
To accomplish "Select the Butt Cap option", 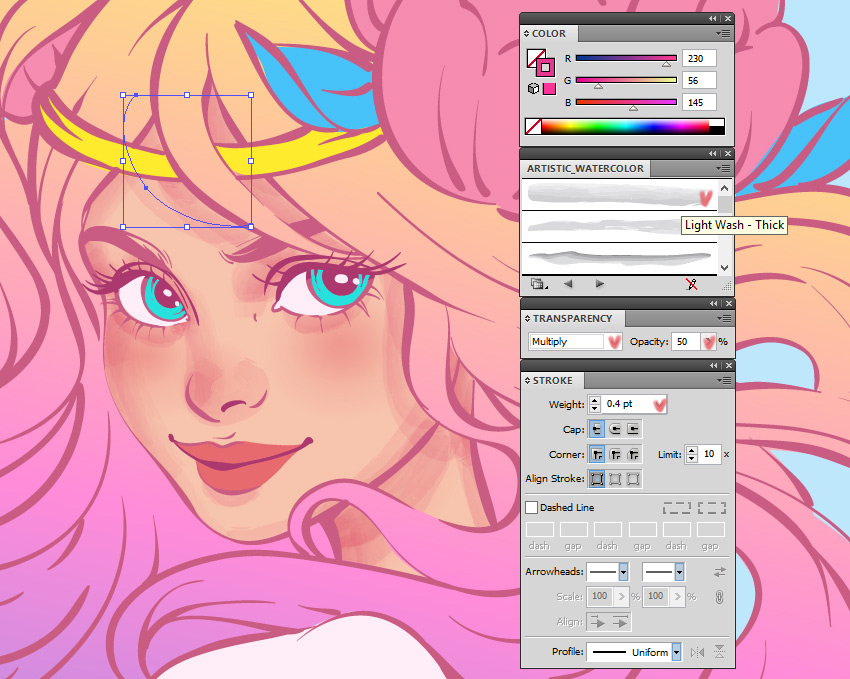I will [597, 430].
